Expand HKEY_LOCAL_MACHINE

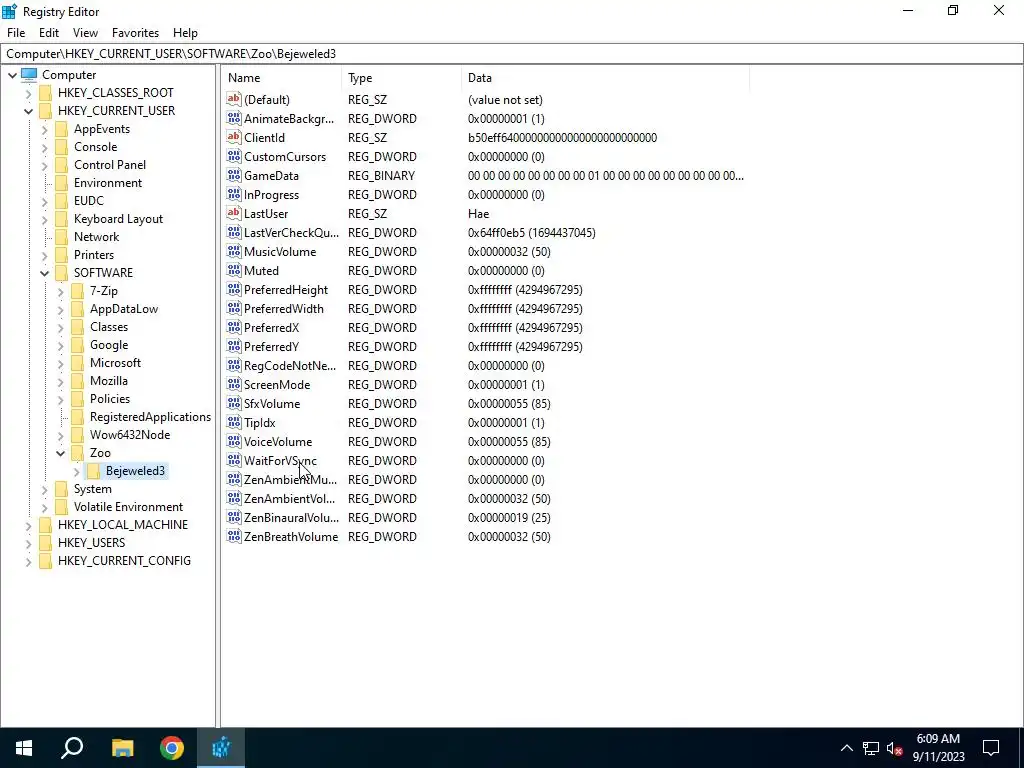[28, 526]
